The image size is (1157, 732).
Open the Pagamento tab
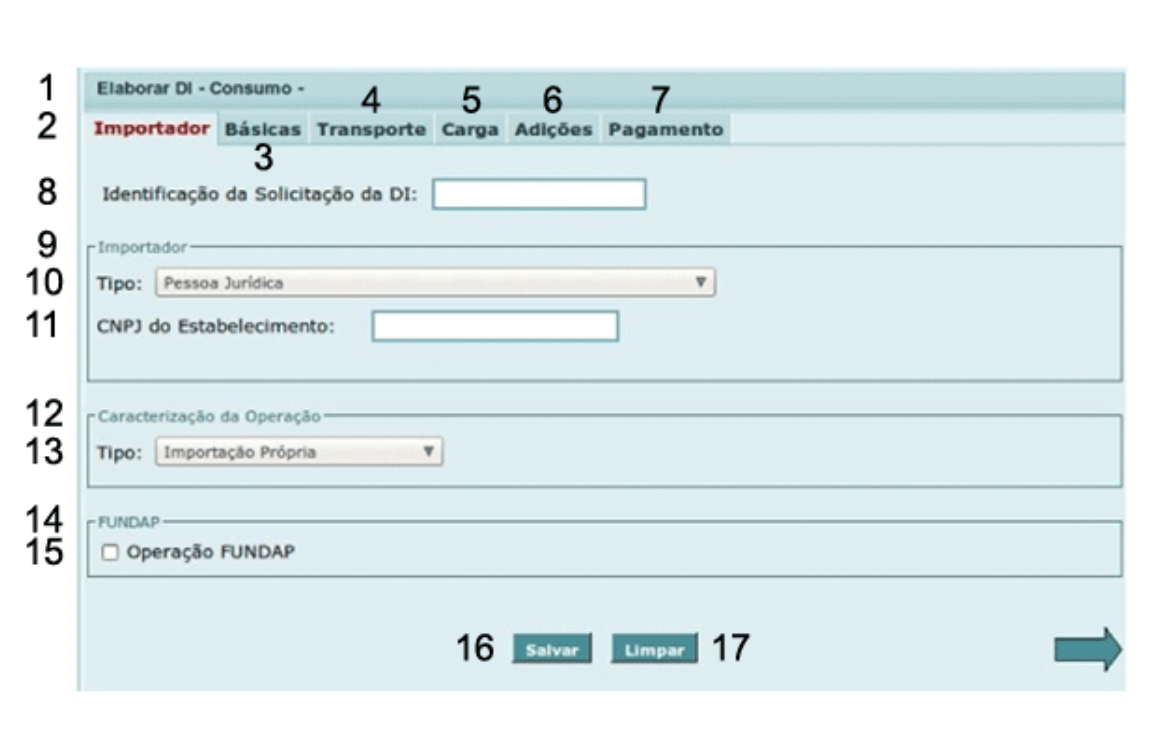pyautogui.click(x=665, y=130)
